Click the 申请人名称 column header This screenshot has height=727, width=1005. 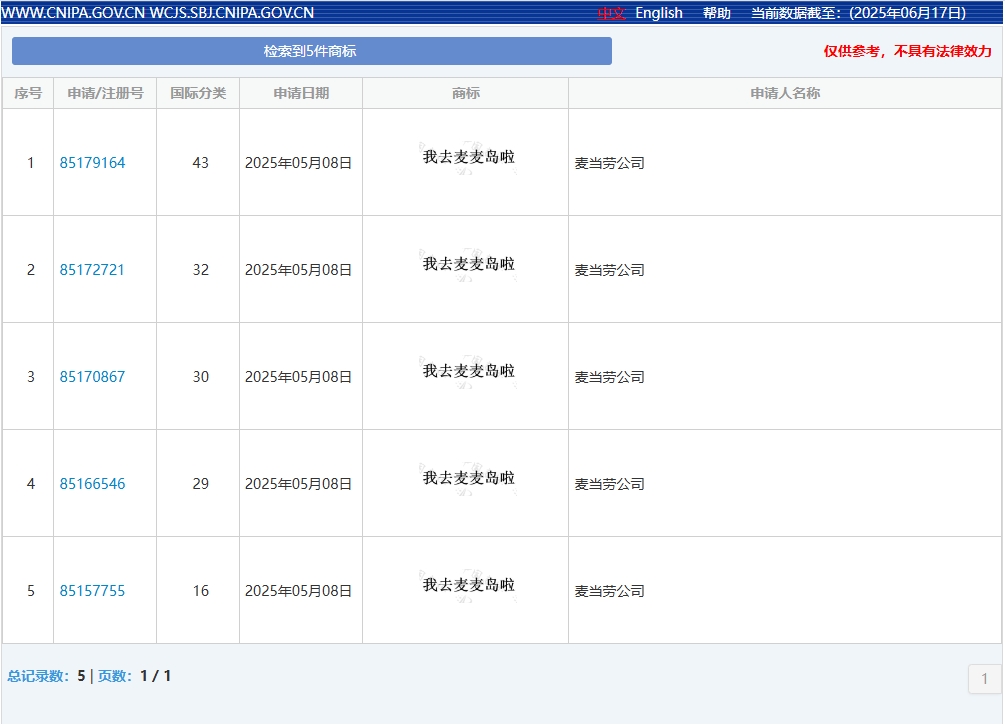pos(785,93)
